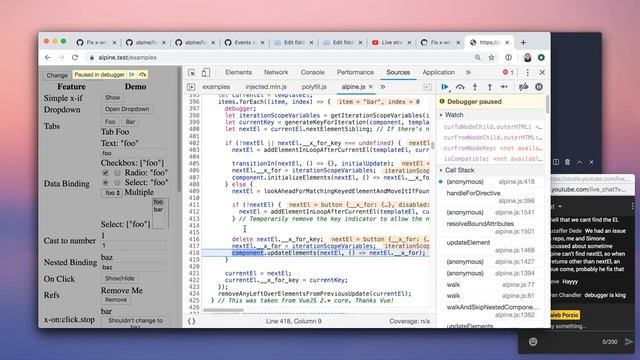Toggle device toolbar icon

point(206,72)
